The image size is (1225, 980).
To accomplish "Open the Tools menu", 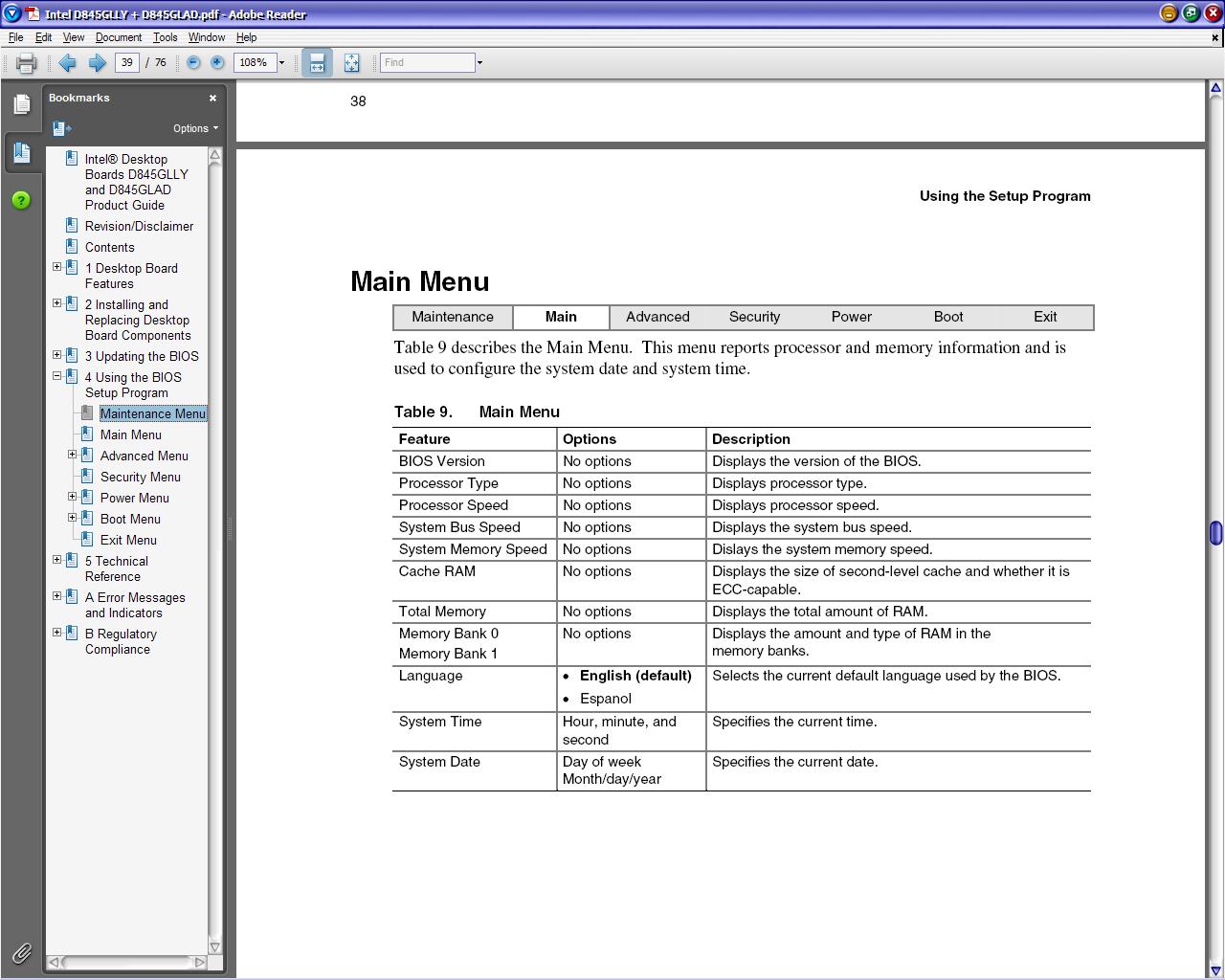I will tap(165, 37).
